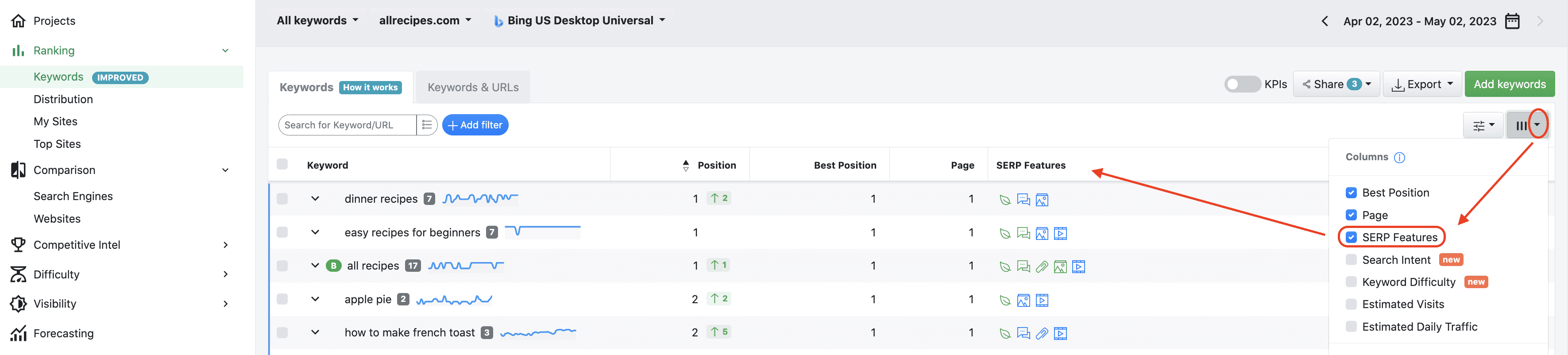Image resolution: width=1568 pixels, height=355 pixels.
Task: Click the Ranking bar chart icon
Action: click(x=18, y=50)
